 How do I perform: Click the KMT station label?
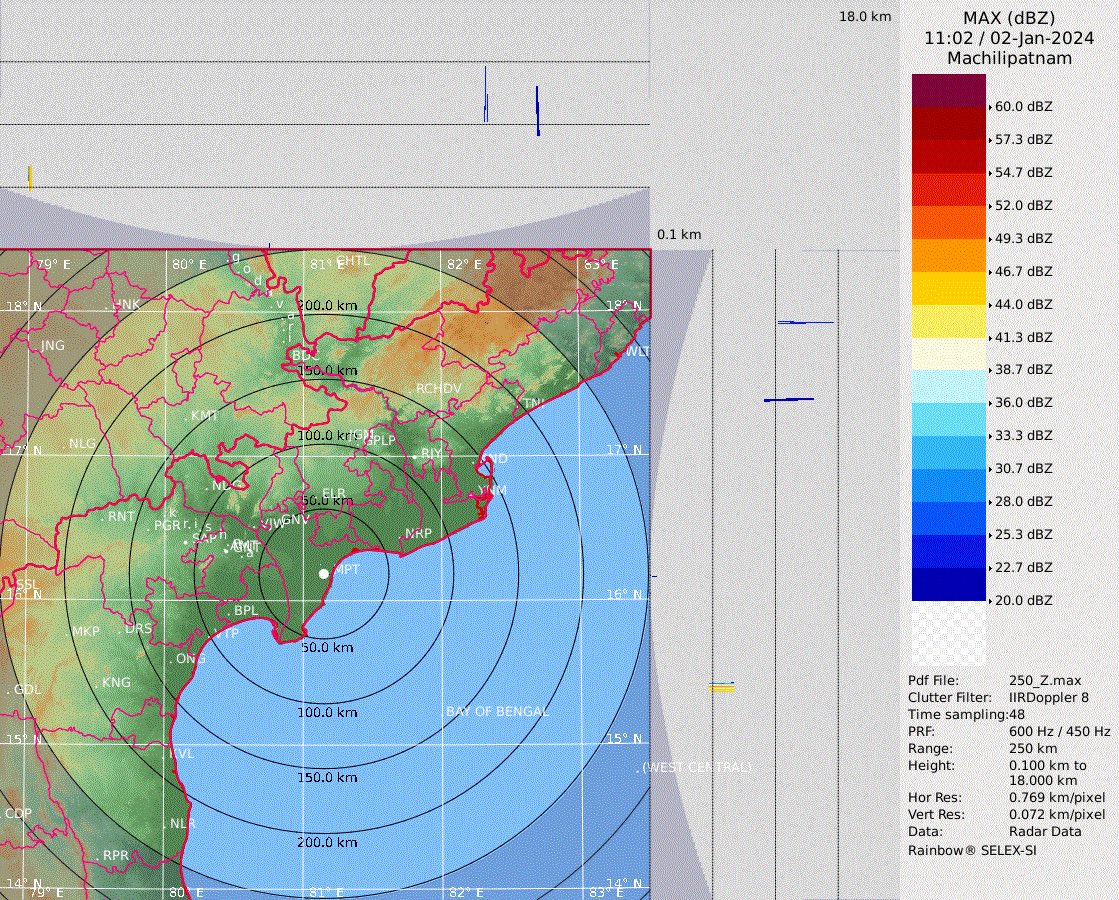(204, 415)
